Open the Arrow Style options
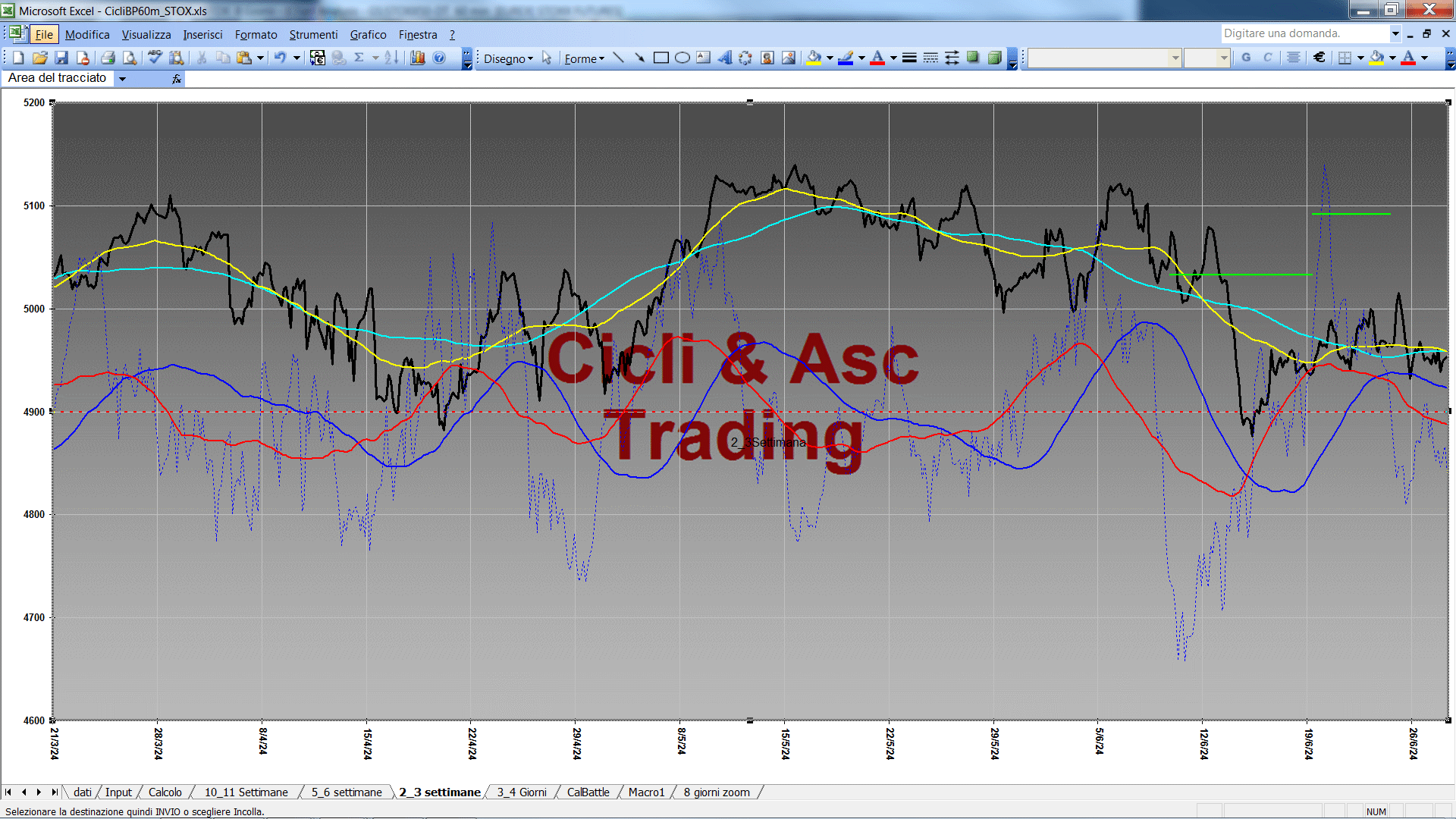Image resolution: width=1456 pixels, height=819 pixels. pos(952,58)
